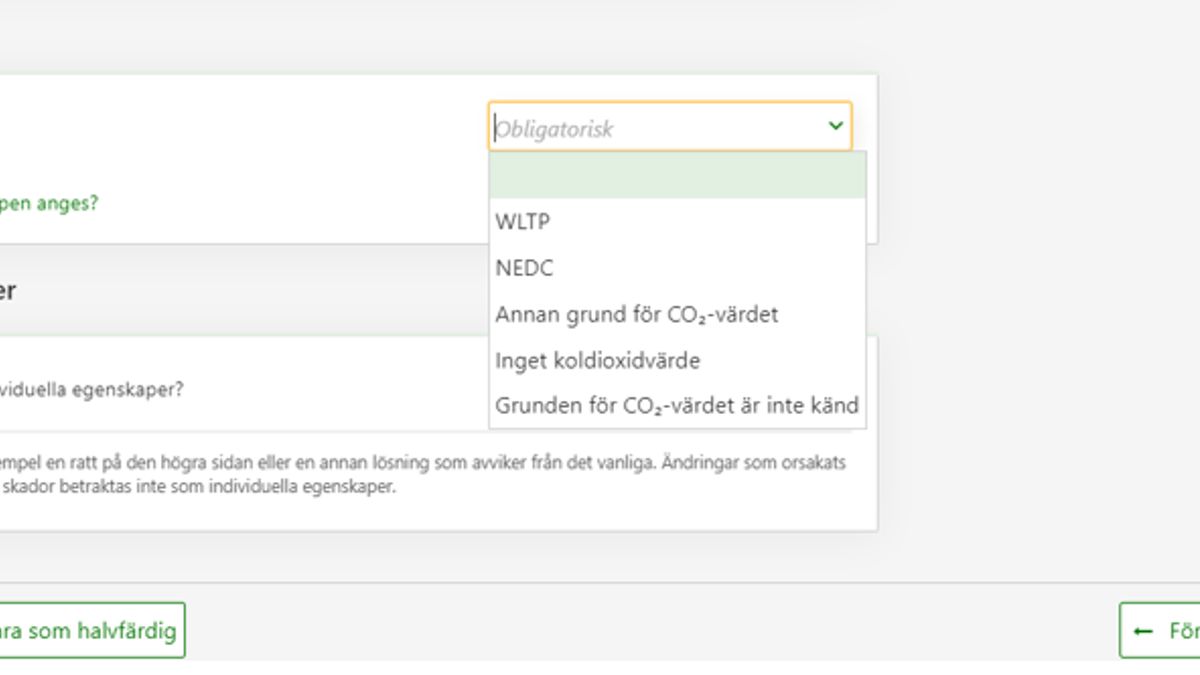
Task: Click the white strip below the footer buttons
Action: tap(600, 667)
